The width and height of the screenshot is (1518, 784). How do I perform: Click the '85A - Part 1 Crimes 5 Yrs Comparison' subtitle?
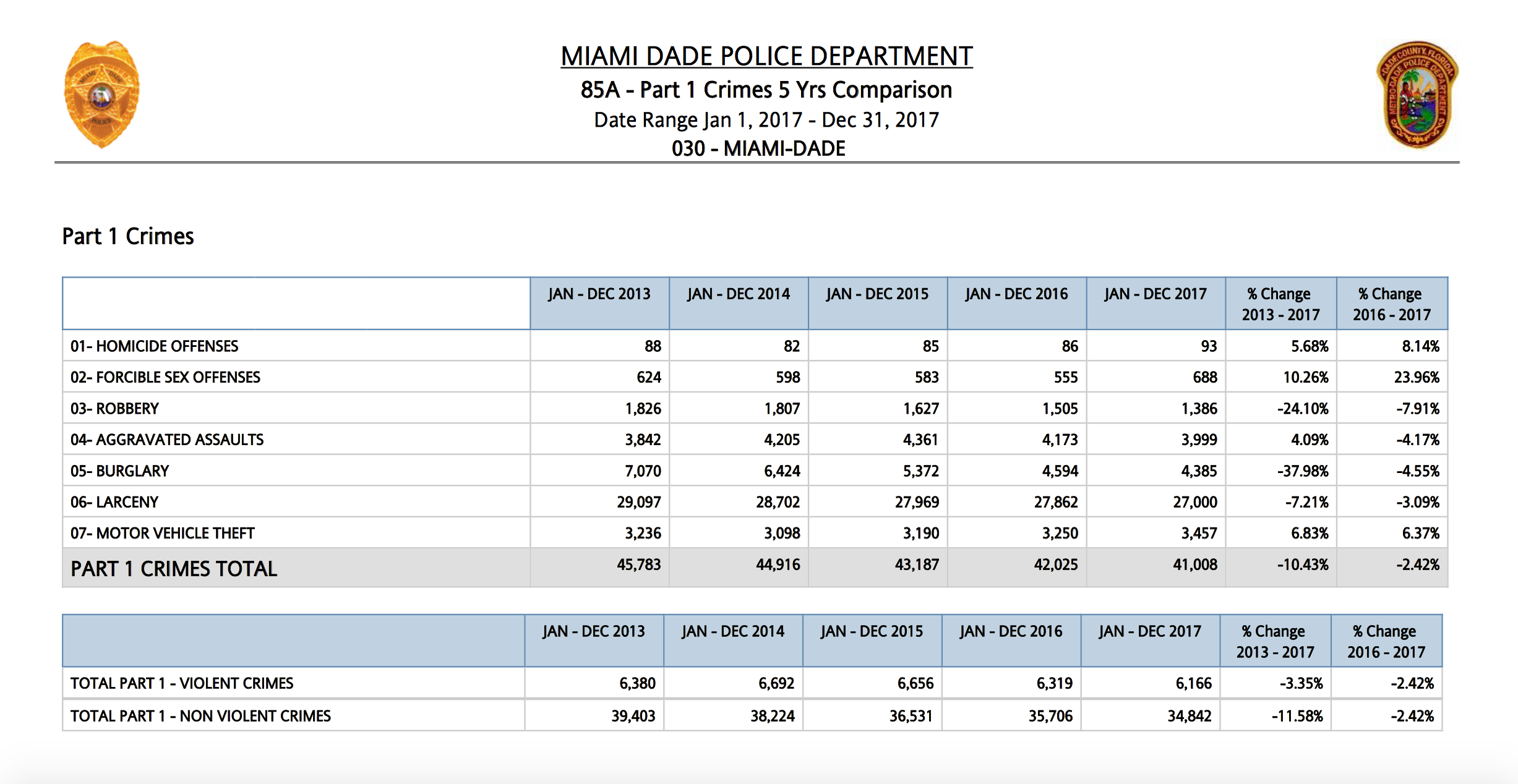click(766, 90)
